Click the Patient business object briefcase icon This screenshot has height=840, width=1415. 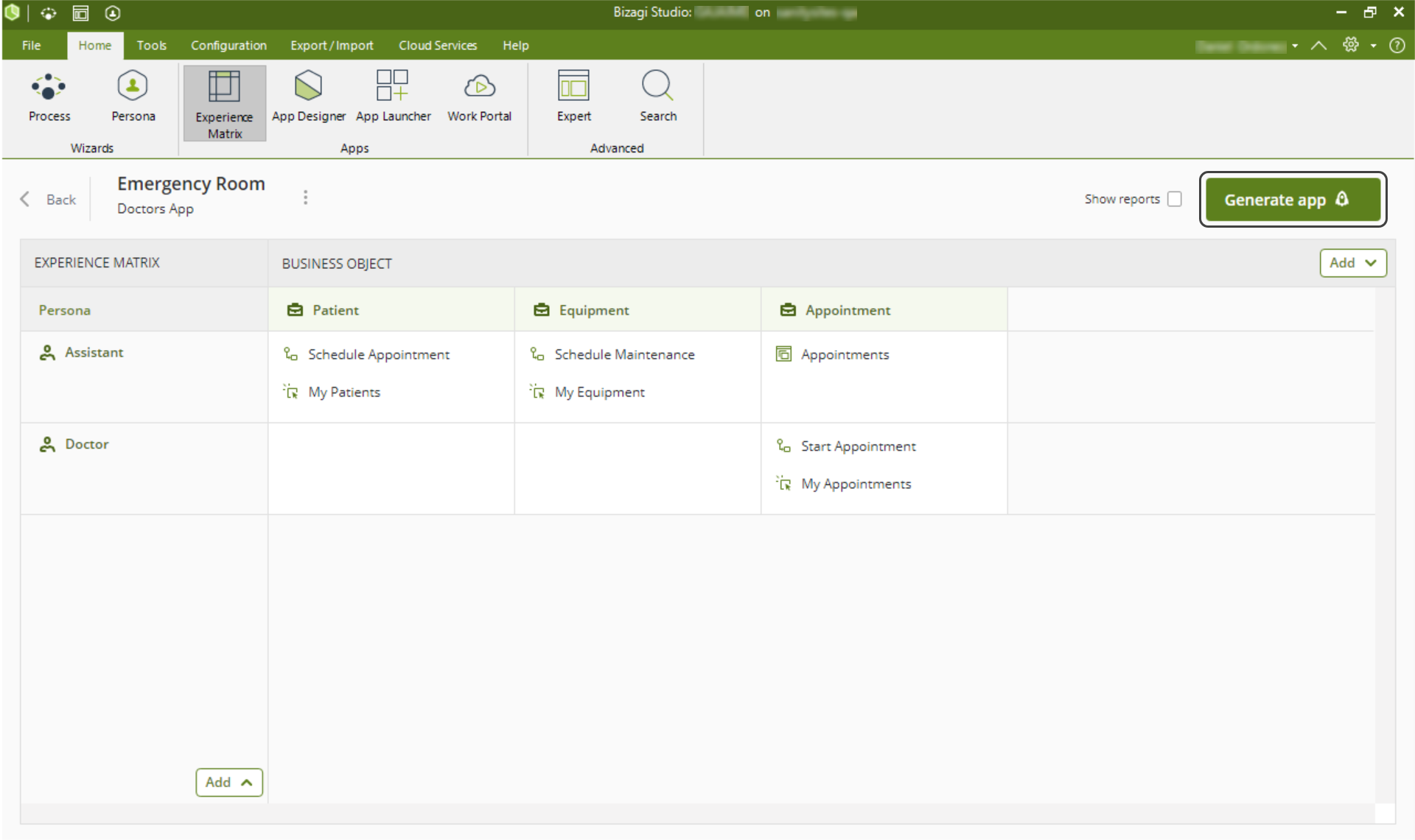coord(295,310)
